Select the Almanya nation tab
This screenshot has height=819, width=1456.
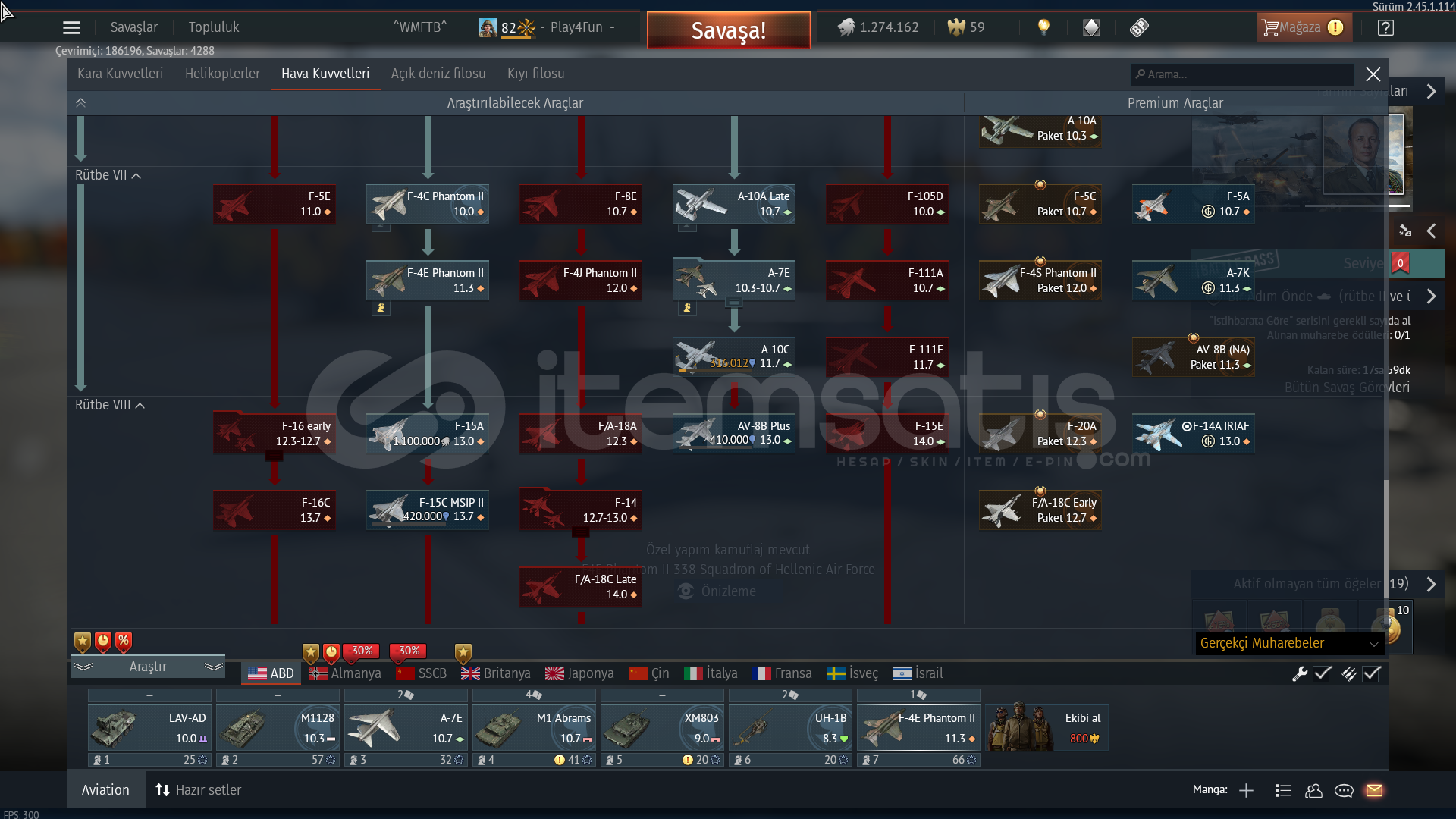click(344, 673)
